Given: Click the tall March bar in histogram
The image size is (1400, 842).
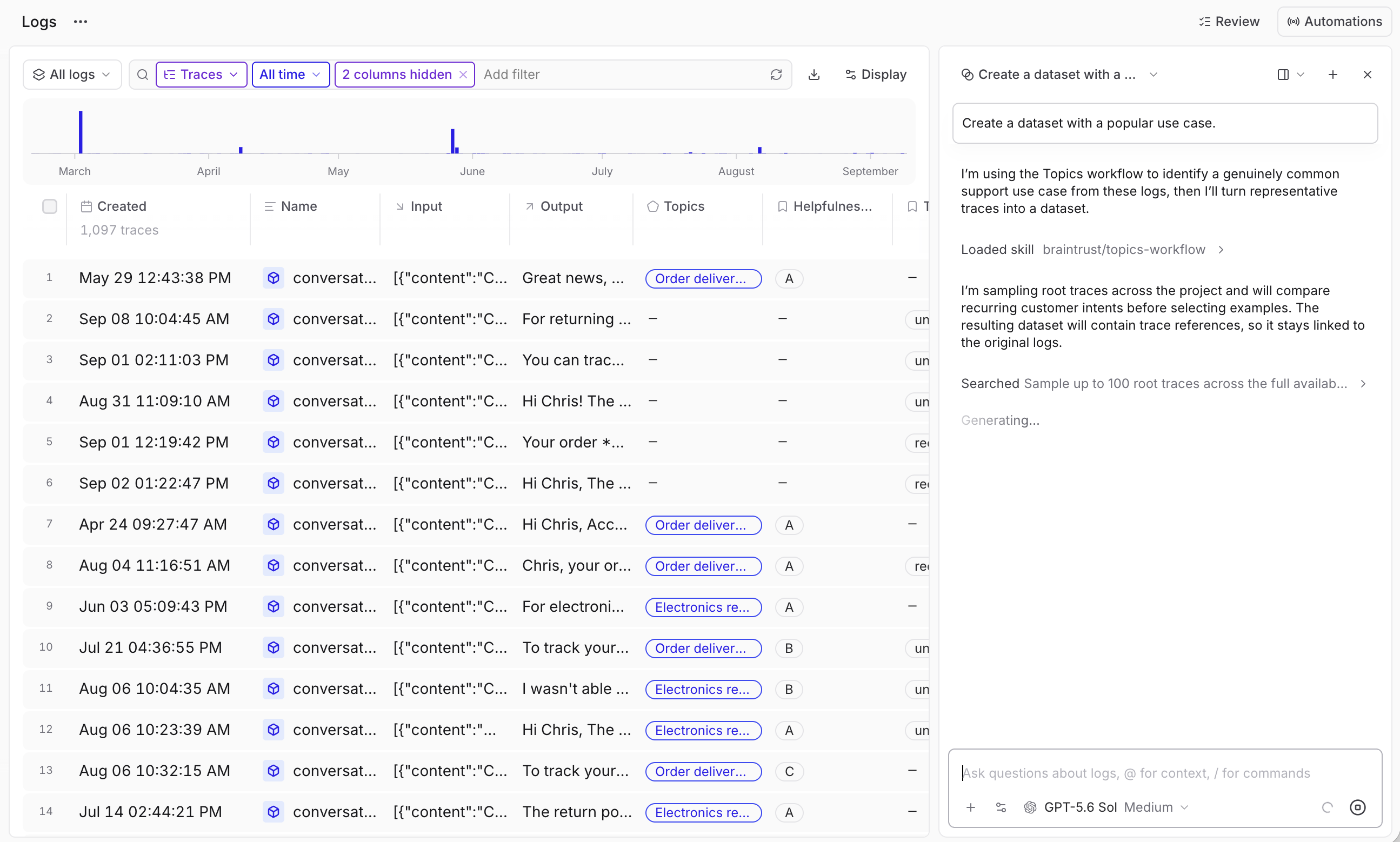Looking at the screenshot, I should pyautogui.click(x=81, y=132).
